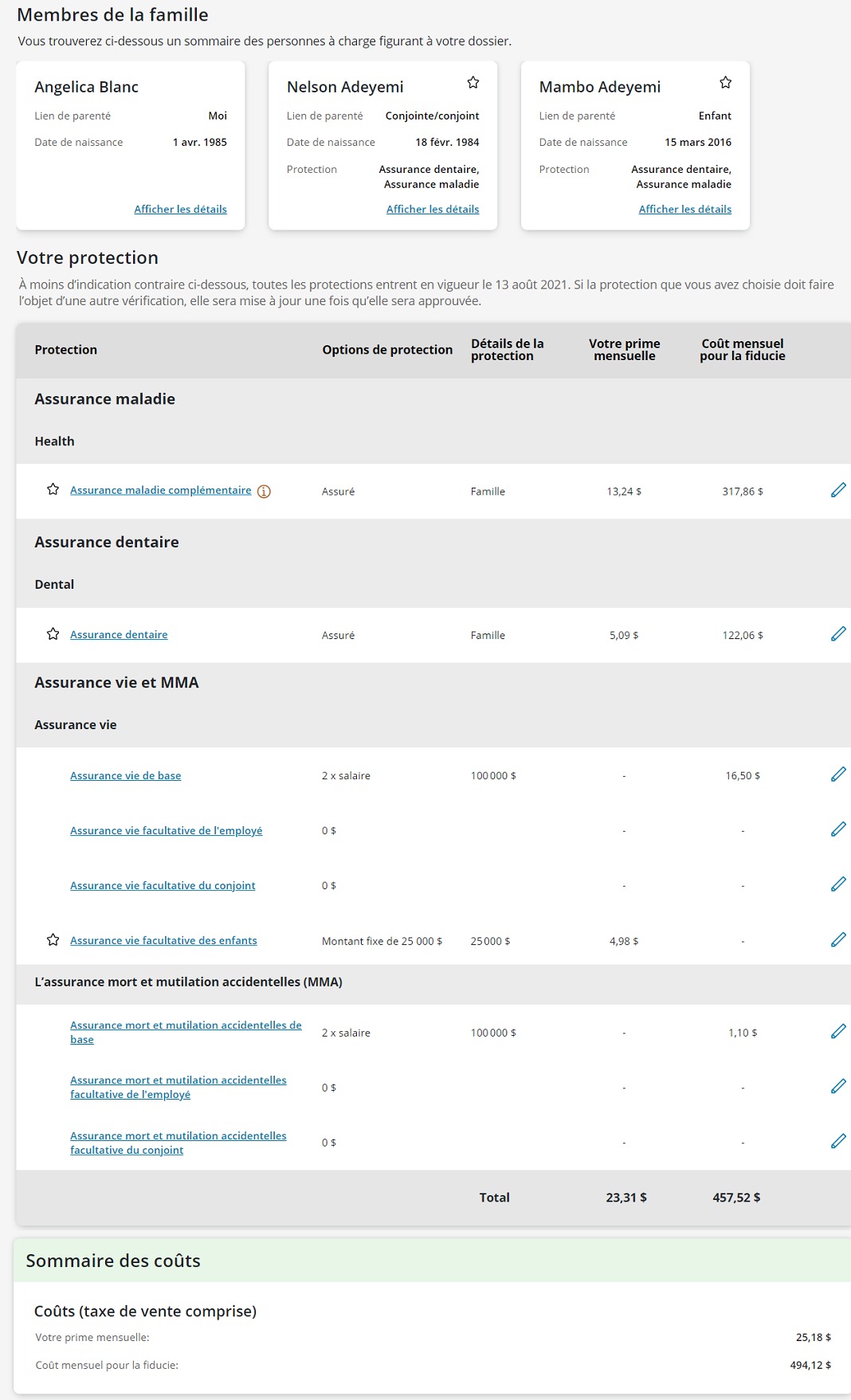This screenshot has height=1400, width=851.
Task: Open Assurance mort et mutilation accidentelles de base
Action: (186, 1032)
